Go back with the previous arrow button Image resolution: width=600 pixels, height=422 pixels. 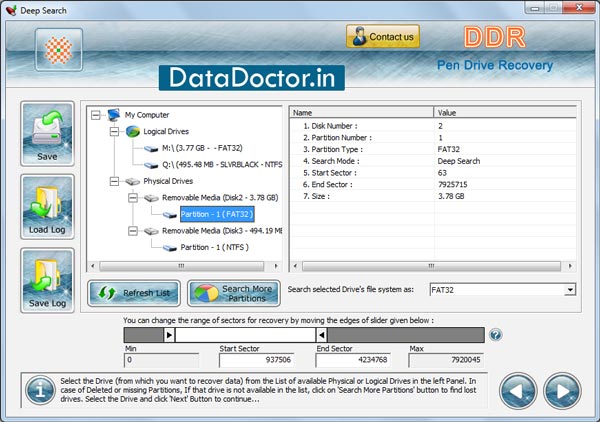click(518, 391)
